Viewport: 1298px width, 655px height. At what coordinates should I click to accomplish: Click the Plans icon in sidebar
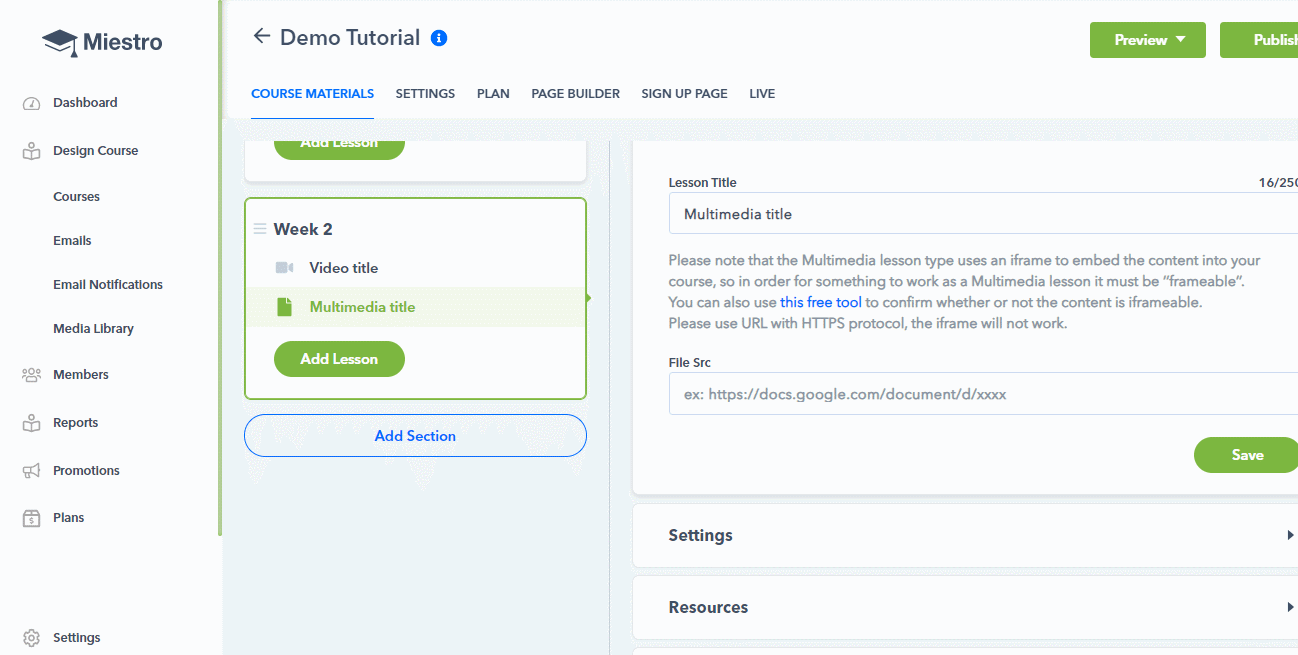click(31, 518)
